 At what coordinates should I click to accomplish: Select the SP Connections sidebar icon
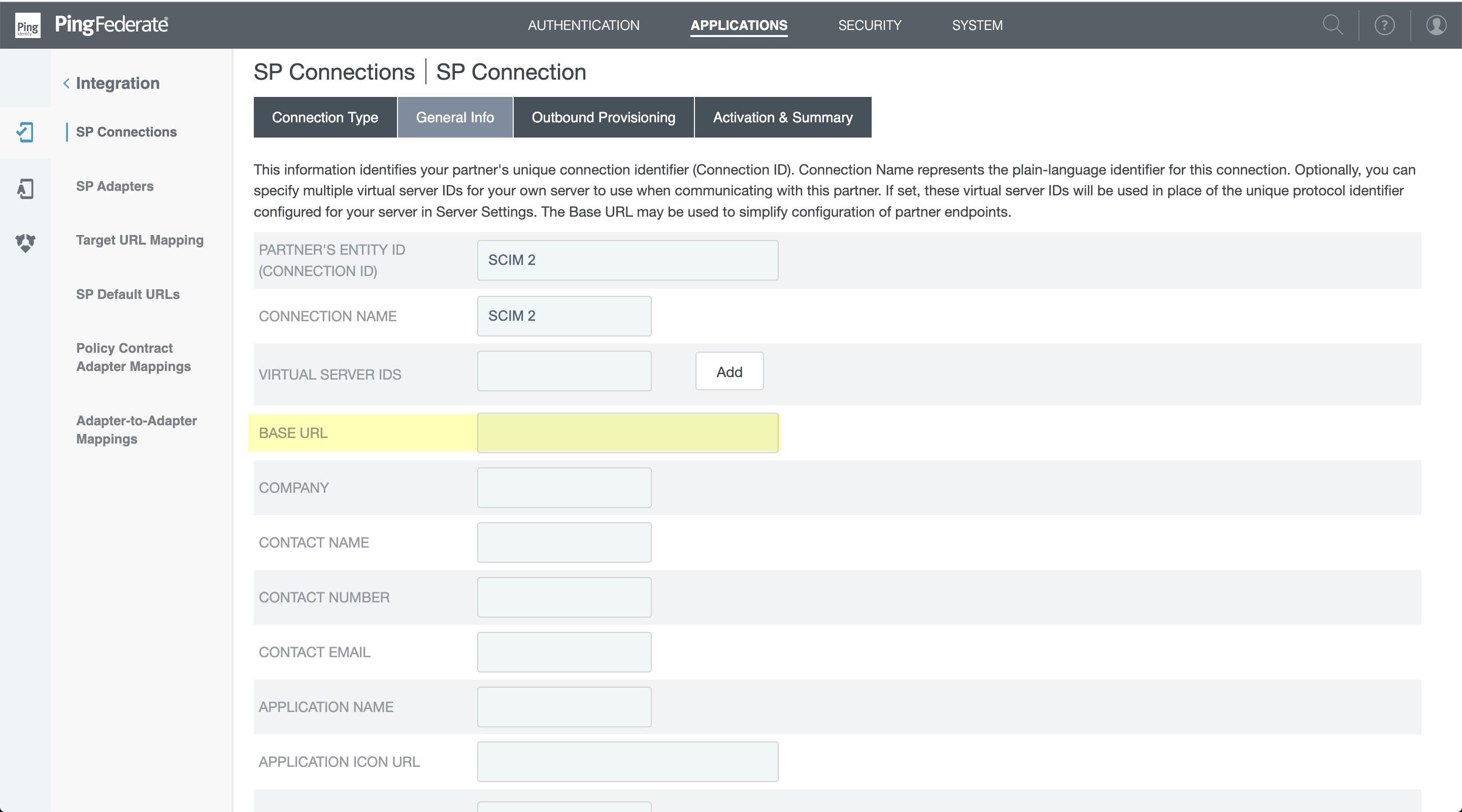[x=25, y=132]
